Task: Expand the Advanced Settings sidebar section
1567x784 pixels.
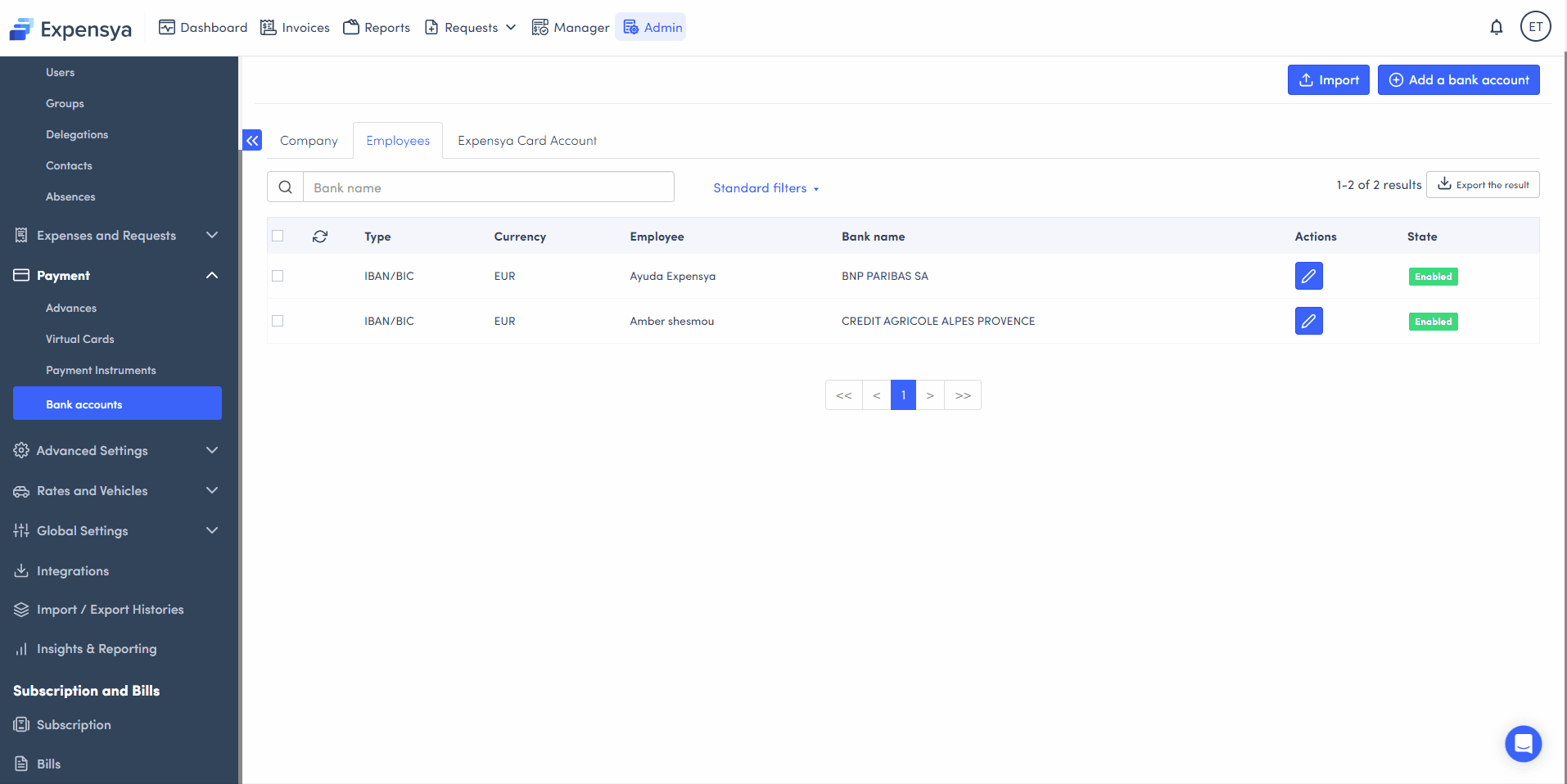Action: [116, 451]
